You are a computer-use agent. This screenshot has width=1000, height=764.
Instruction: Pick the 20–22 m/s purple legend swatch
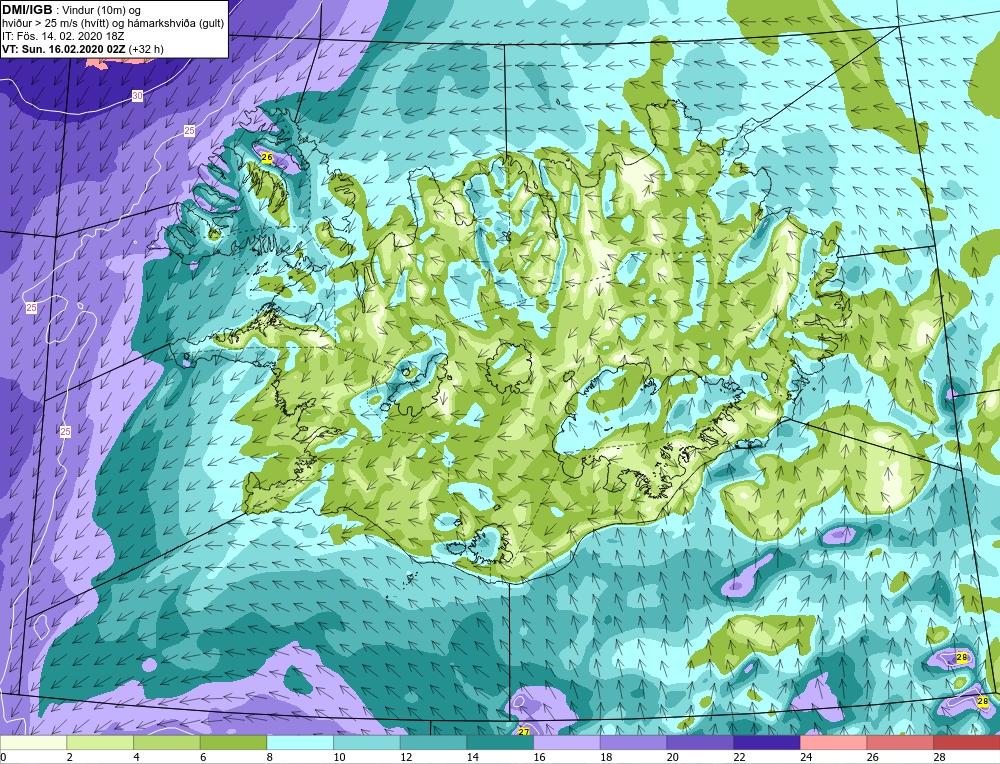click(700, 743)
